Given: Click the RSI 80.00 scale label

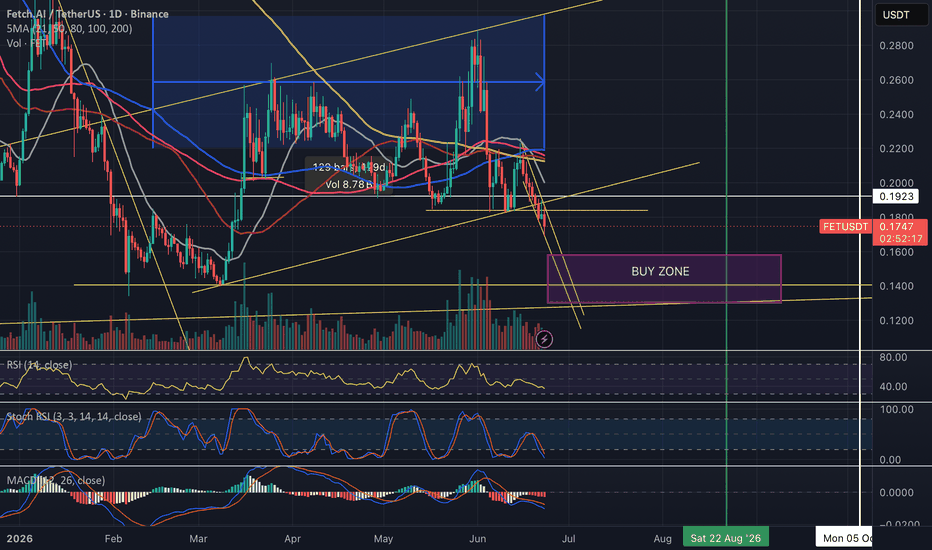Looking at the screenshot, I should click(893, 357).
